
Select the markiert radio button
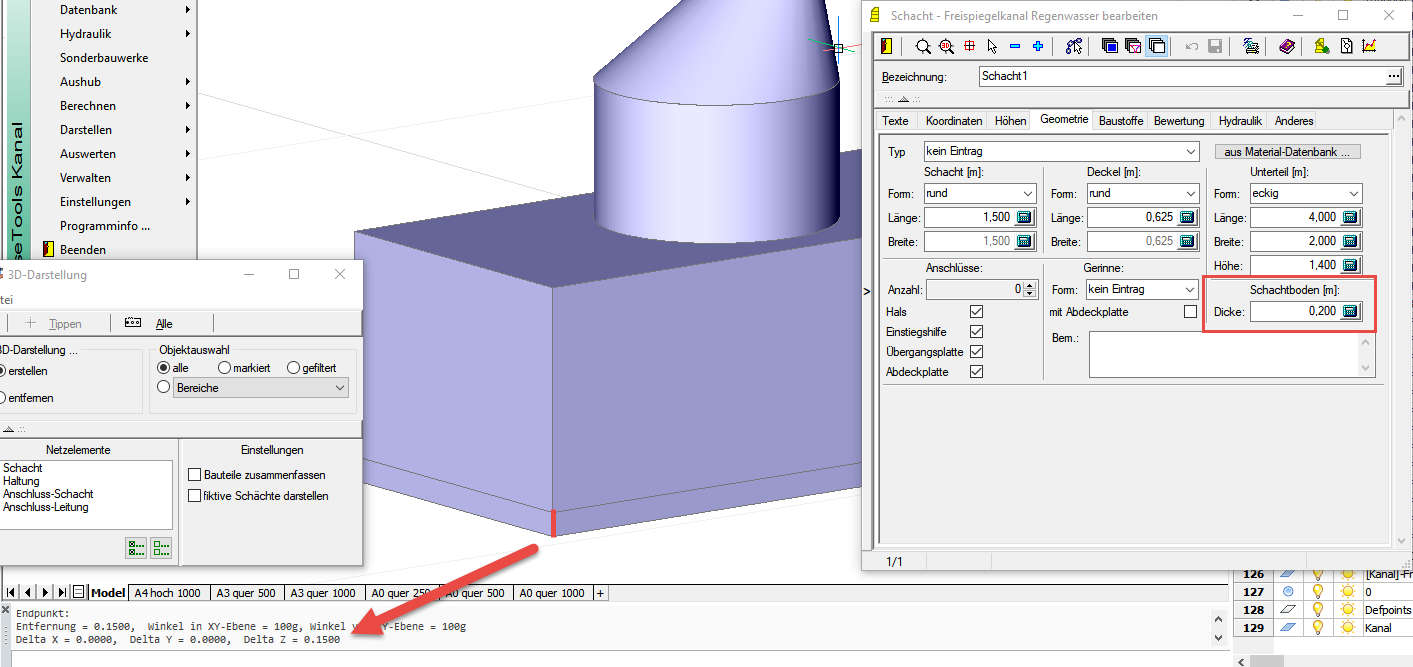(225, 368)
